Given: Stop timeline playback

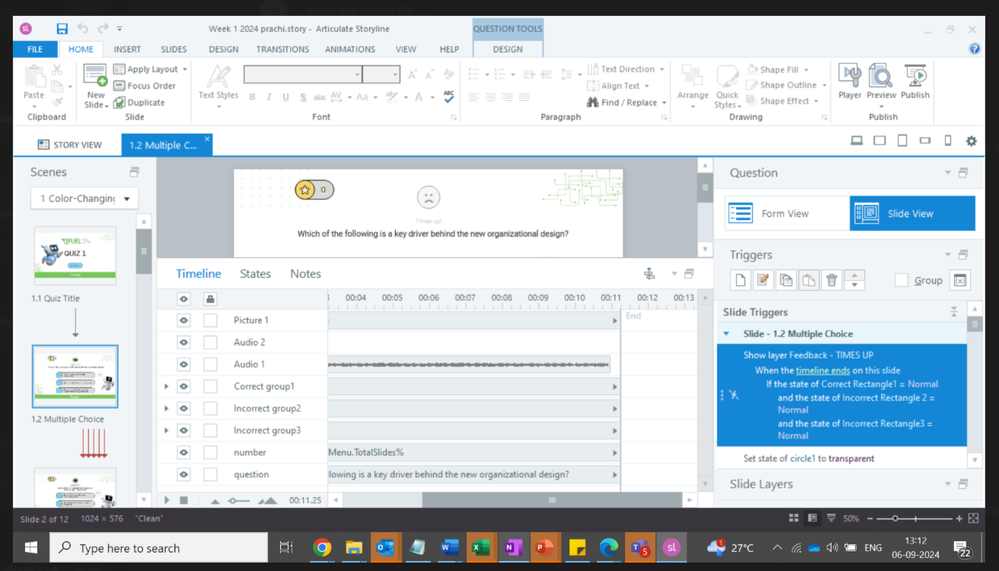Looking at the screenshot, I should [x=183, y=500].
